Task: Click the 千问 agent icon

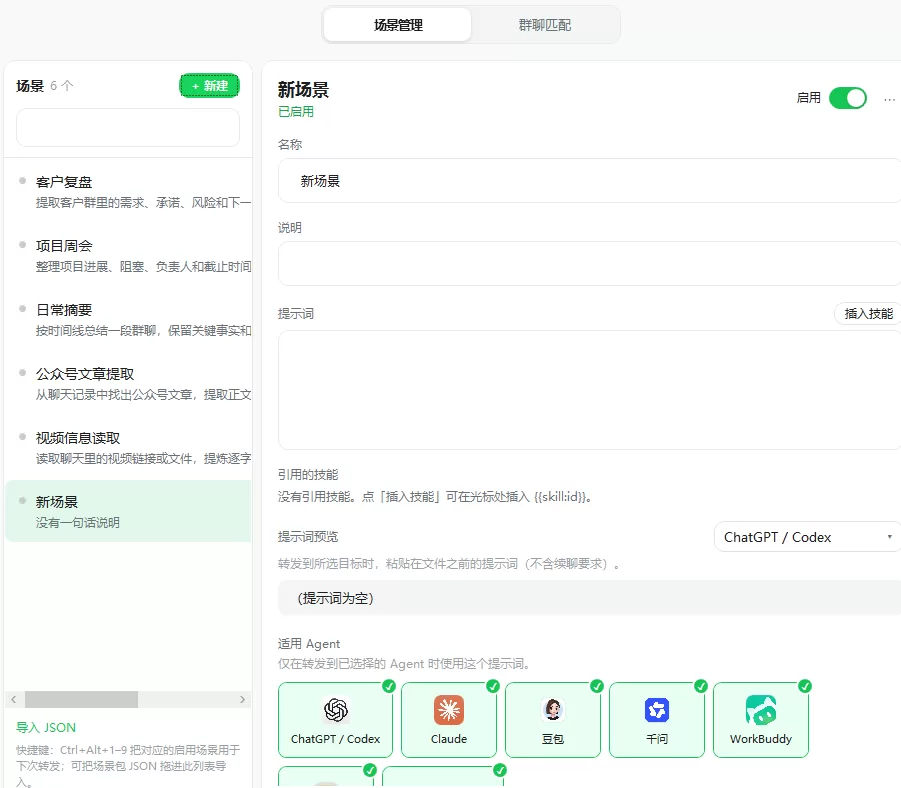Action: pos(657,710)
